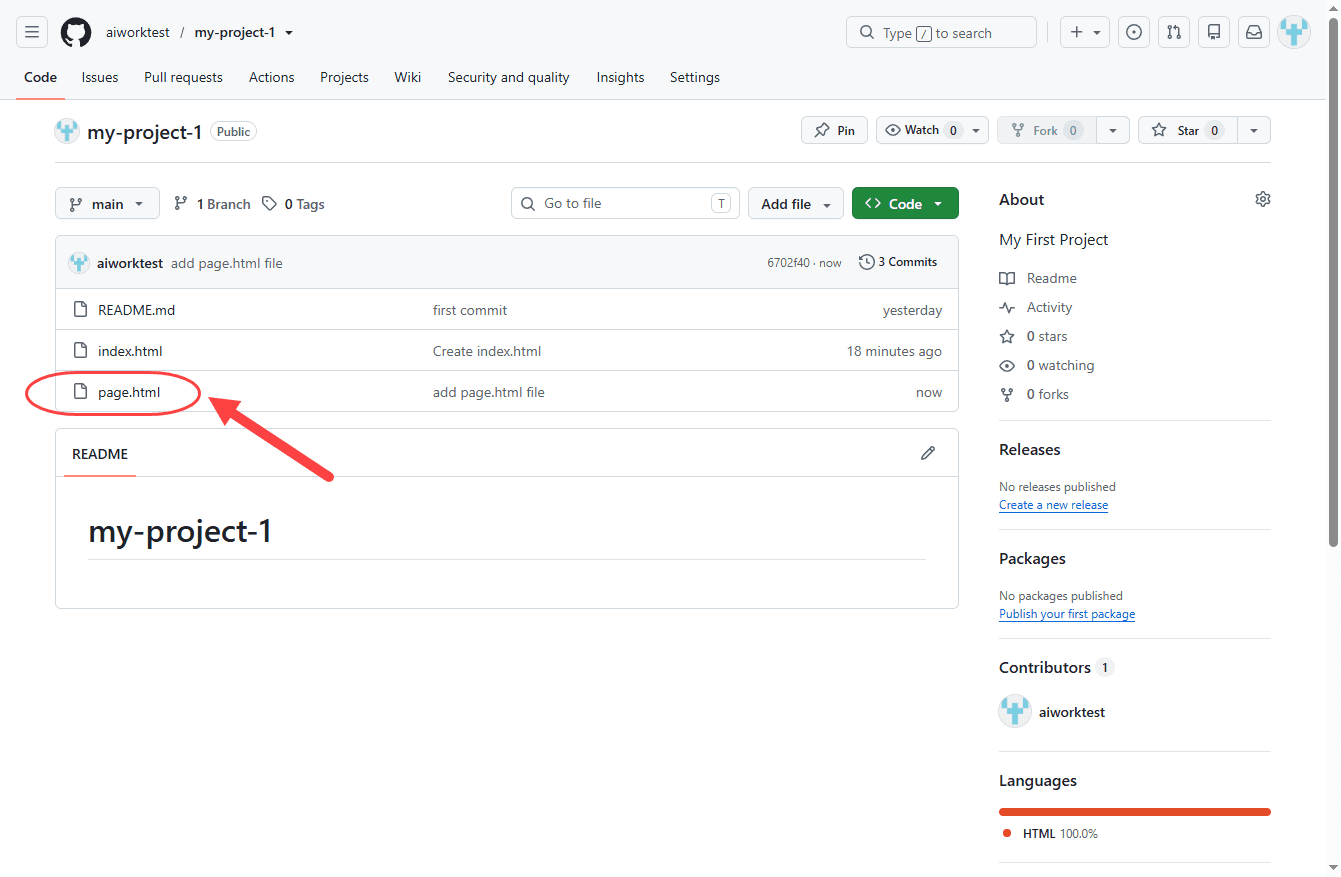1341x877 pixels.
Task: Expand the Add file dropdown
Action: tap(796, 203)
